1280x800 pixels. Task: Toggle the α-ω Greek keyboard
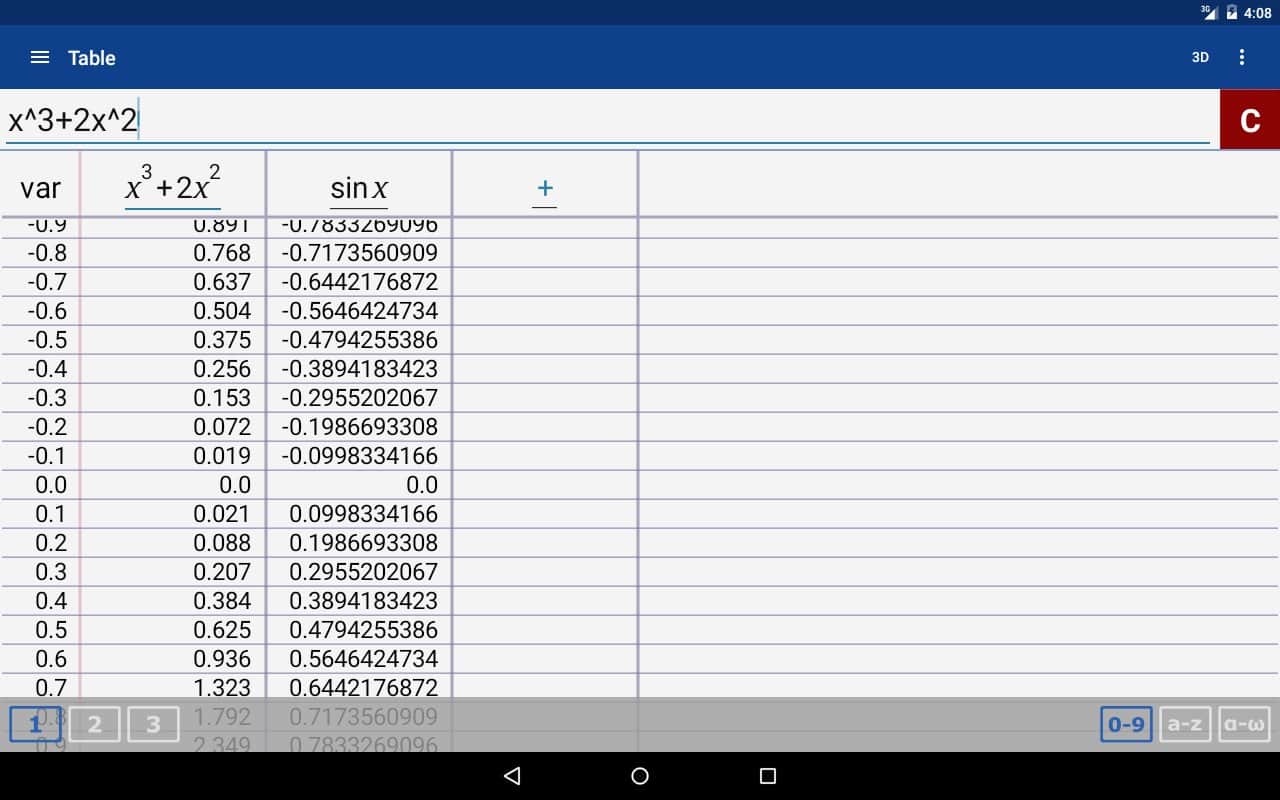tap(1244, 724)
